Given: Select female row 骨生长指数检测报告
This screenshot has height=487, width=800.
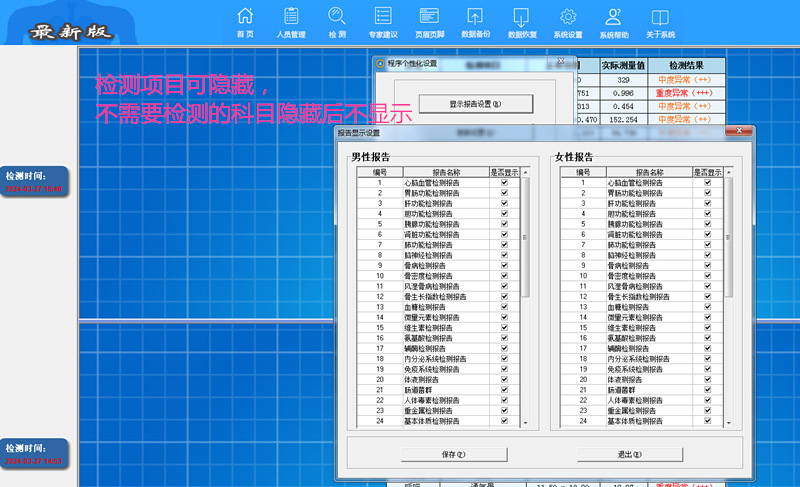Looking at the screenshot, I should pos(641,296).
